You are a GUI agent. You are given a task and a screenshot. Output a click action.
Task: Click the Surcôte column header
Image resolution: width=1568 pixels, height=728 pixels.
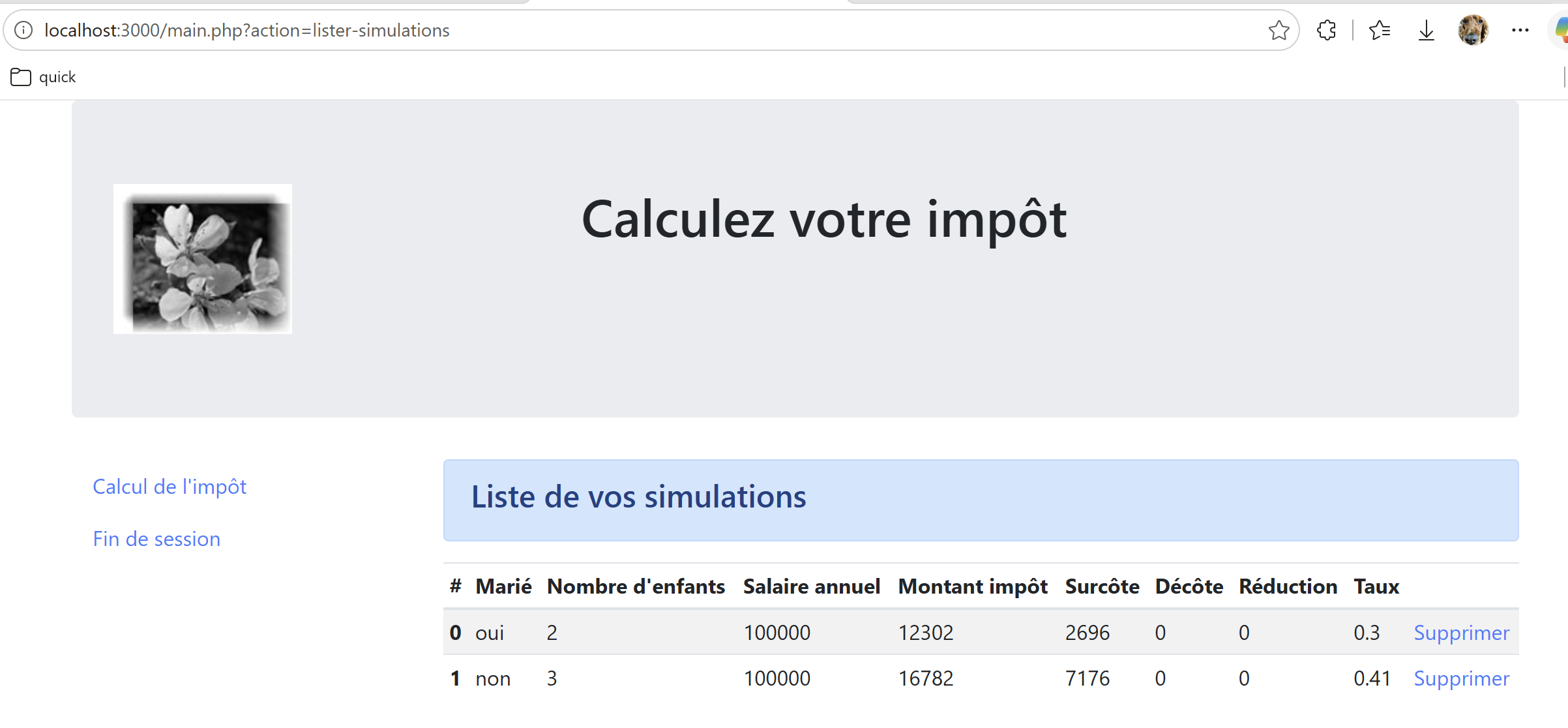tap(1102, 586)
